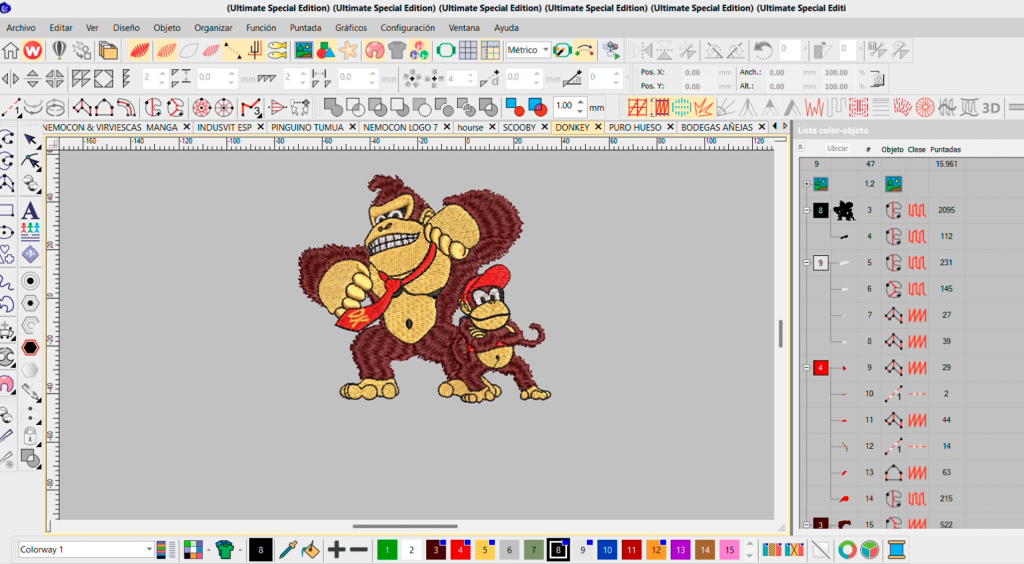Switch to the SCOOBY design tab
This screenshot has height=564, width=1024.
[518, 128]
